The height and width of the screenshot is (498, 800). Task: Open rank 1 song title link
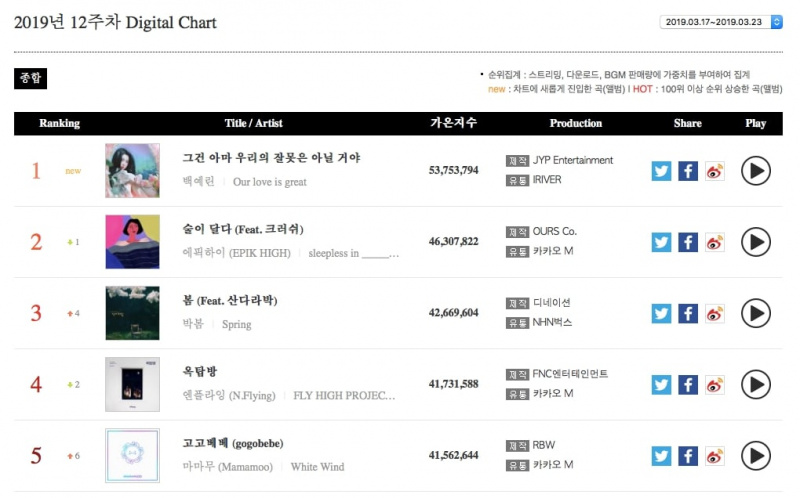tap(271, 158)
